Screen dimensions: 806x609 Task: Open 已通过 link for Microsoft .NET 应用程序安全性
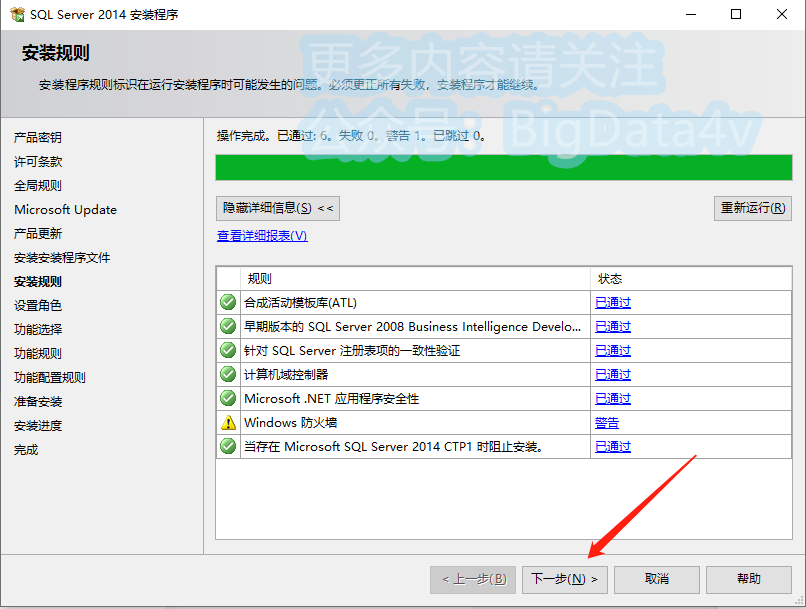pos(613,398)
